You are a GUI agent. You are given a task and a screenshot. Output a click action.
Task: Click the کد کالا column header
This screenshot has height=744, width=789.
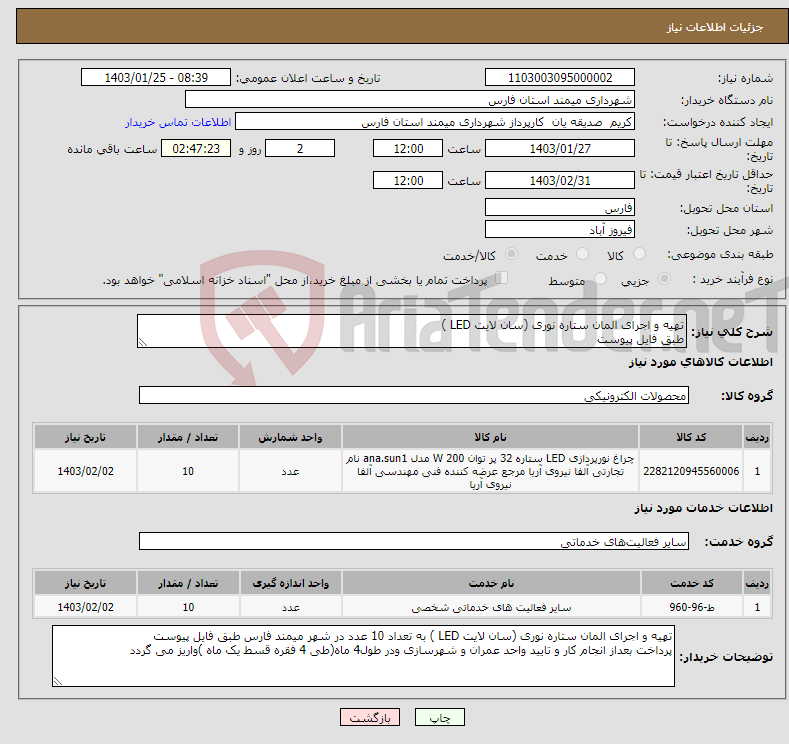click(x=691, y=437)
